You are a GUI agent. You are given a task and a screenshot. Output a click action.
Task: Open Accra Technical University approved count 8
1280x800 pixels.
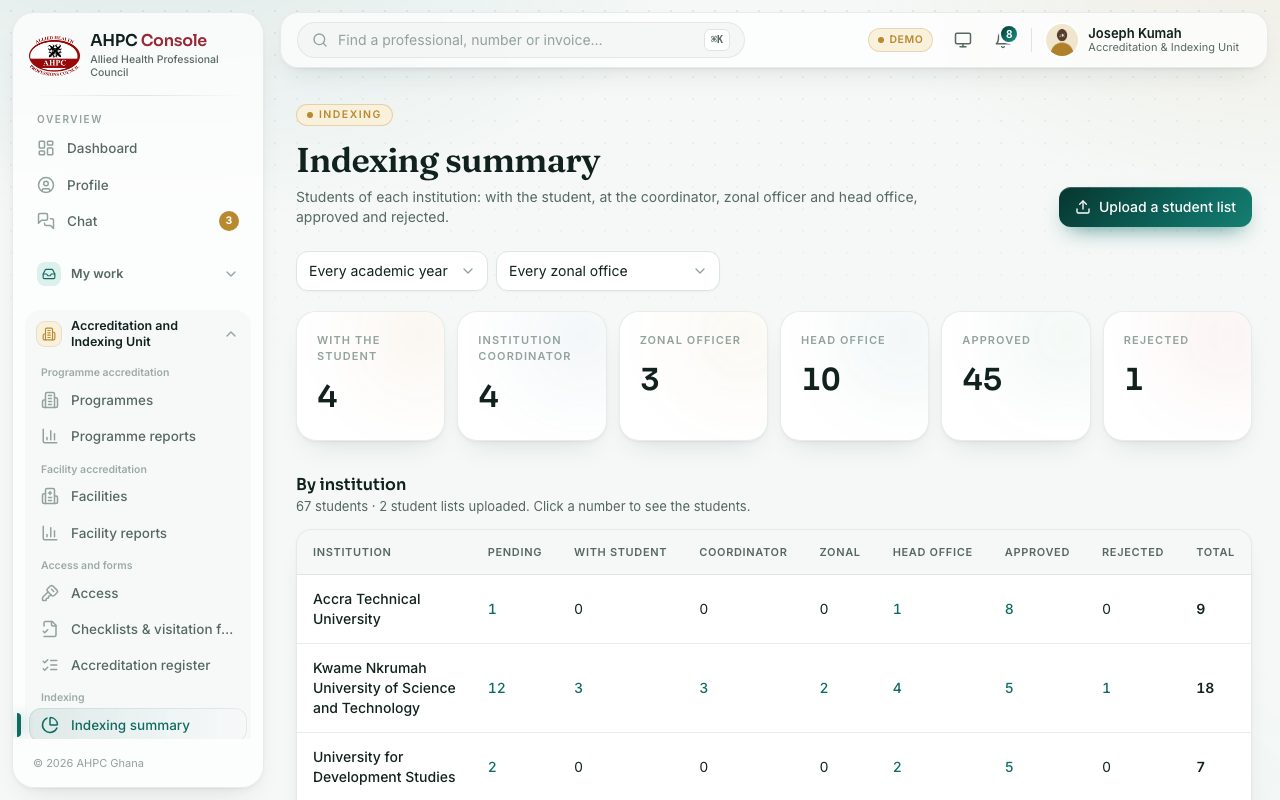1009,609
